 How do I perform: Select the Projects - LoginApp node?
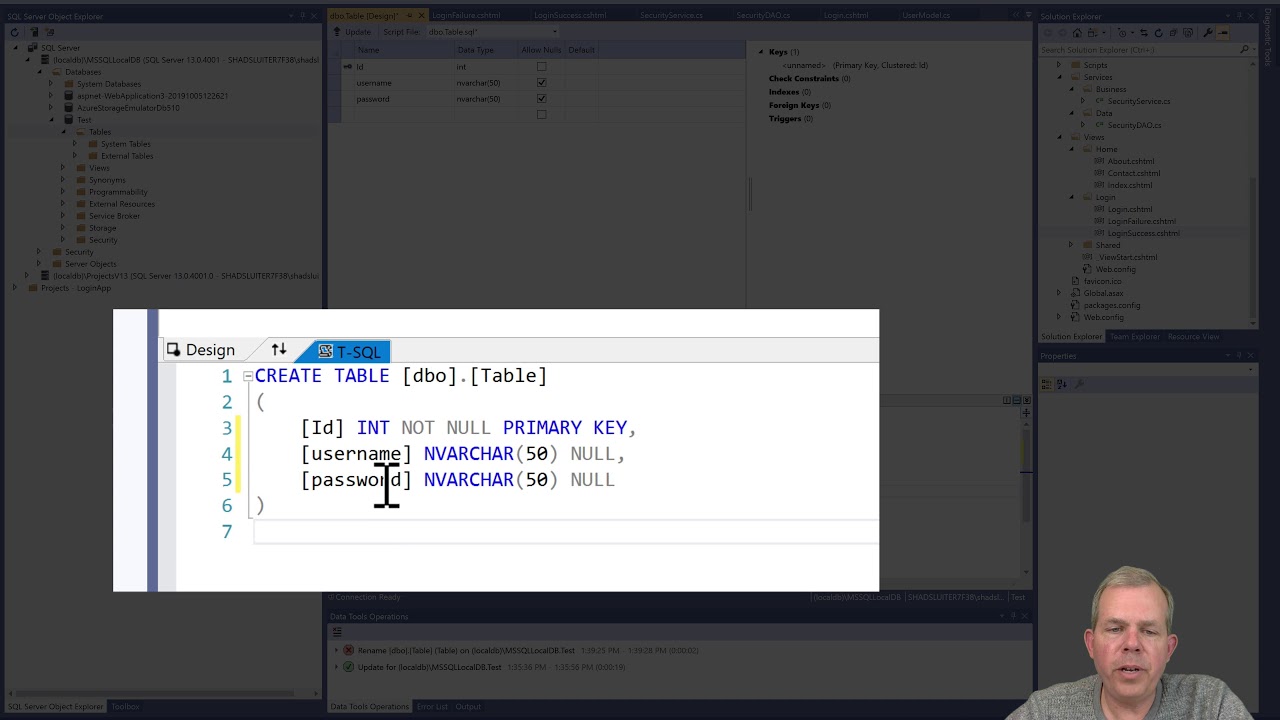(75, 288)
